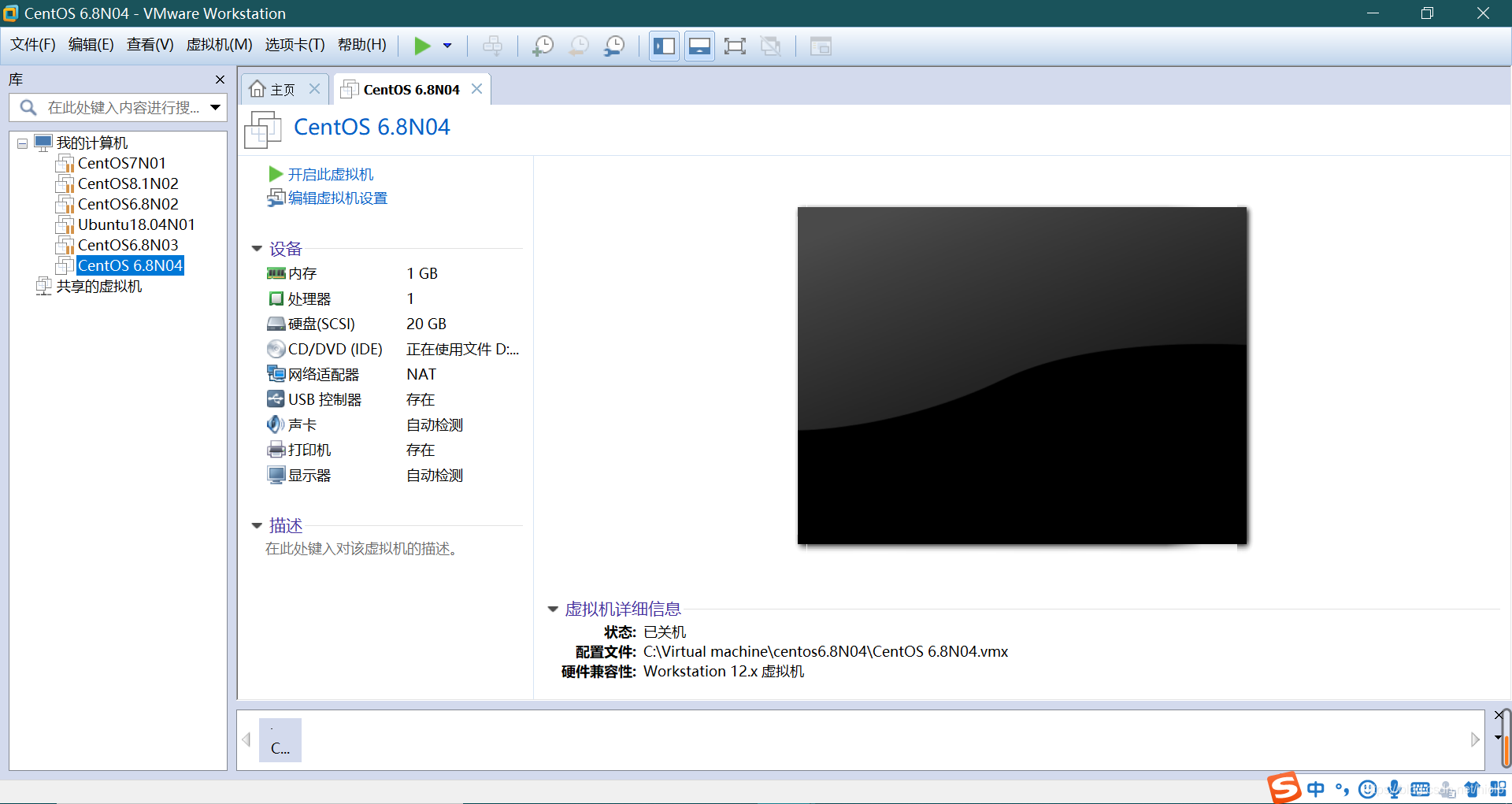Click the description text field placeholder
This screenshot has width=1512, height=804.
click(362, 549)
